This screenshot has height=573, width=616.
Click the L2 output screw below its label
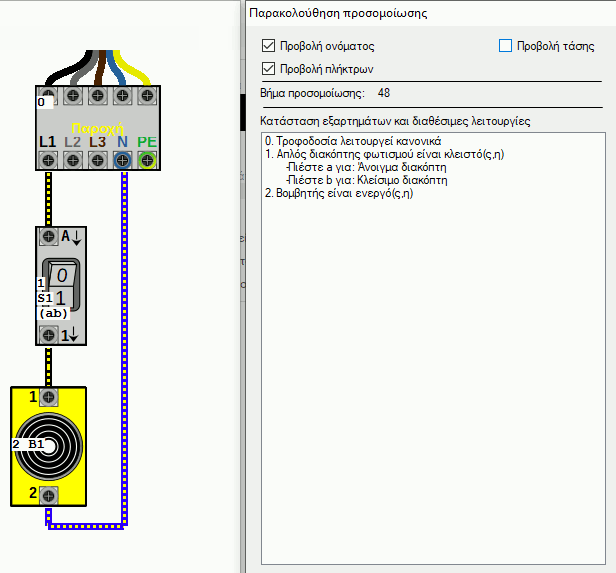[x=72, y=160]
